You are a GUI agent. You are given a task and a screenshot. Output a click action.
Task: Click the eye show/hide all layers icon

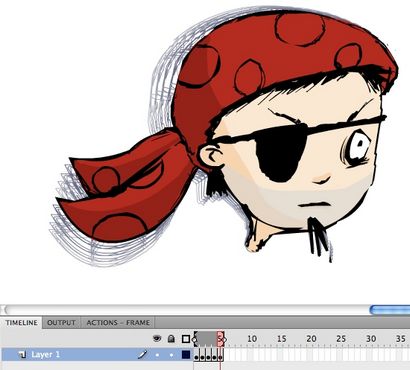click(x=157, y=339)
